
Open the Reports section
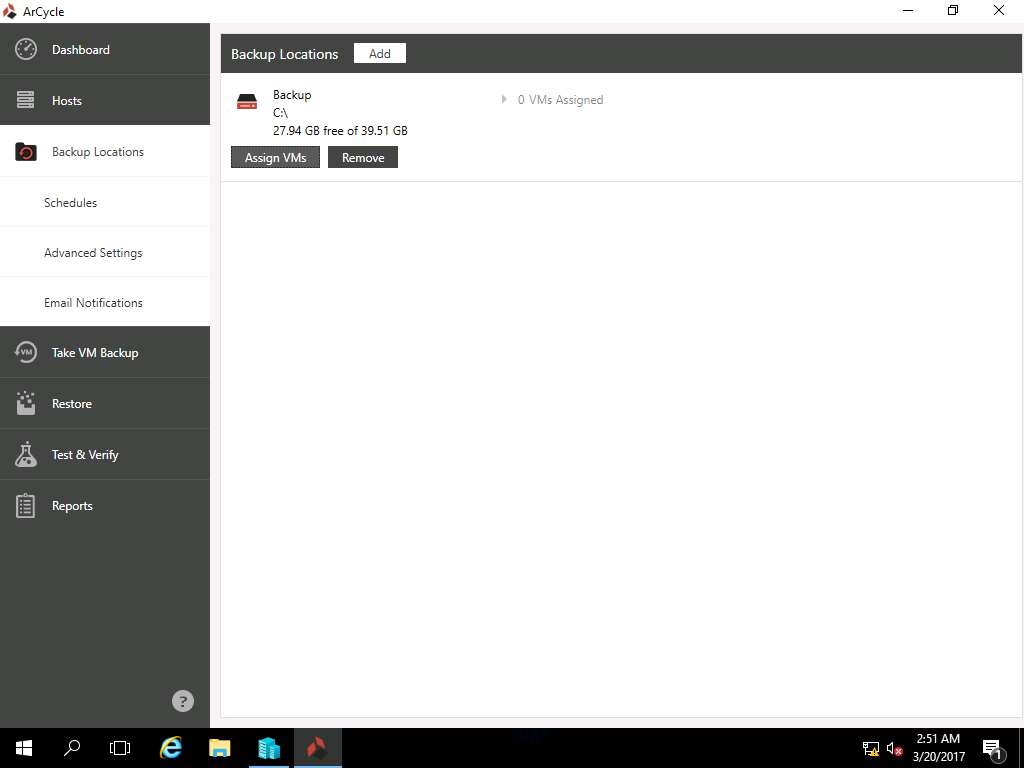104,505
